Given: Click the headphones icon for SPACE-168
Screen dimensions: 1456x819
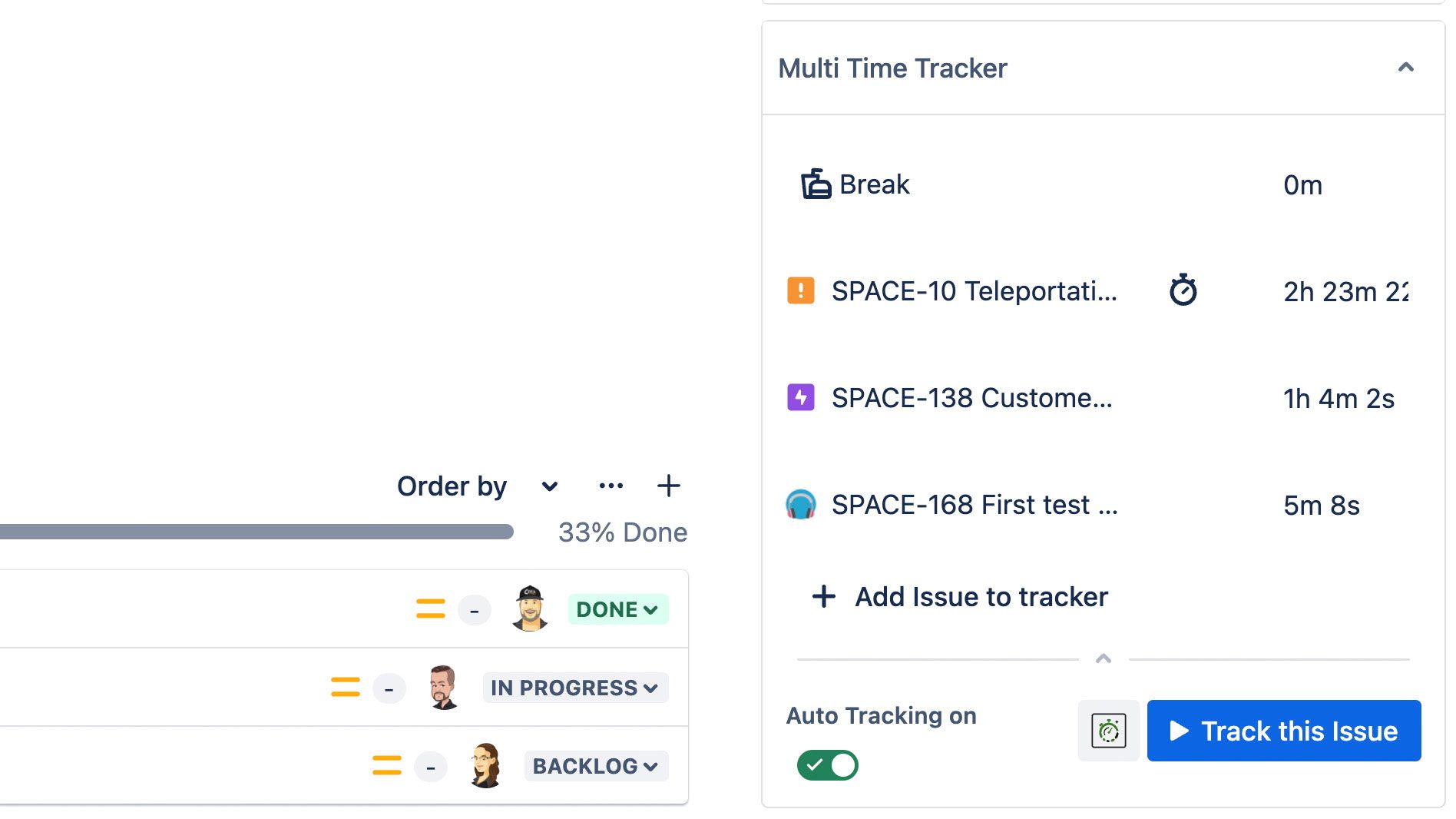Looking at the screenshot, I should [x=801, y=505].
